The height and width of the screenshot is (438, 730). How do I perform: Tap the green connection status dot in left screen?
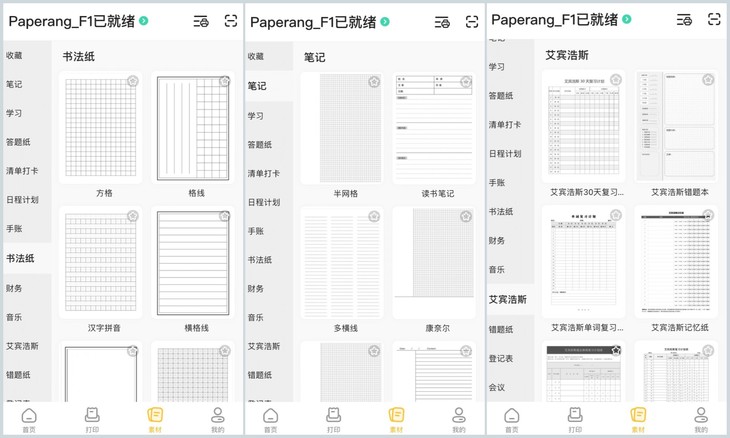point(144,21)
